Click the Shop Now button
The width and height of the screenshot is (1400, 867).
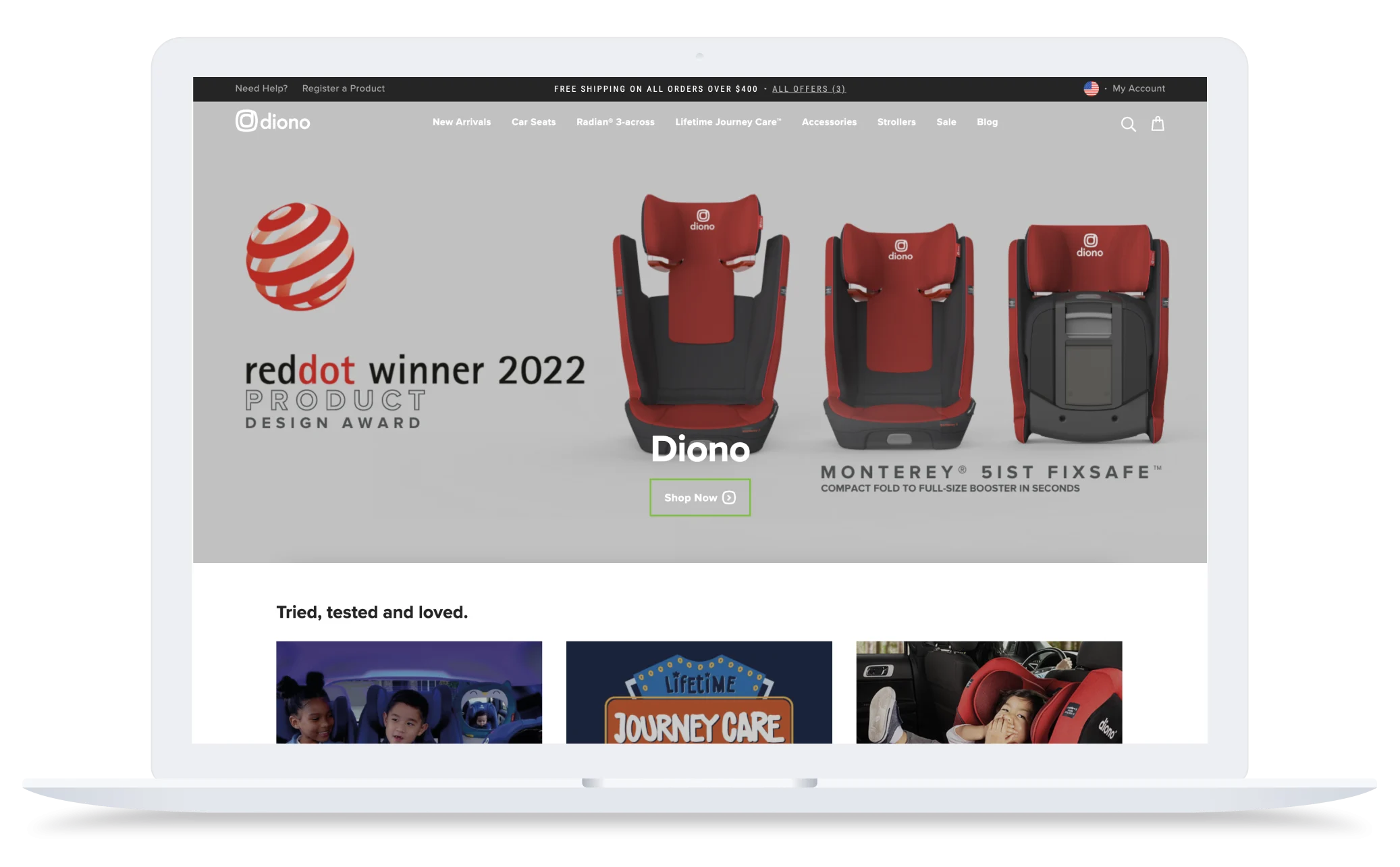[700, 497]
